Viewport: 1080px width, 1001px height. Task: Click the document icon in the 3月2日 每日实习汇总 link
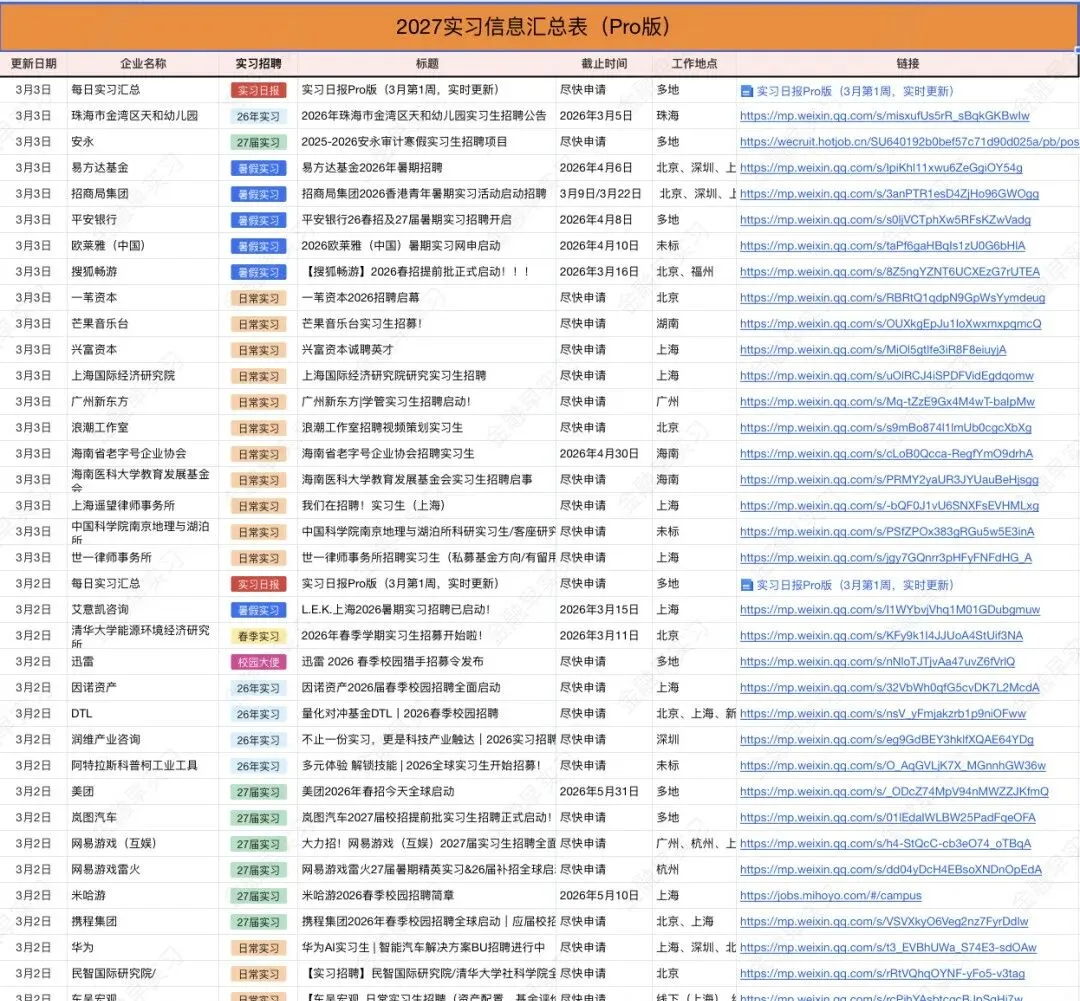click(746, 585)
